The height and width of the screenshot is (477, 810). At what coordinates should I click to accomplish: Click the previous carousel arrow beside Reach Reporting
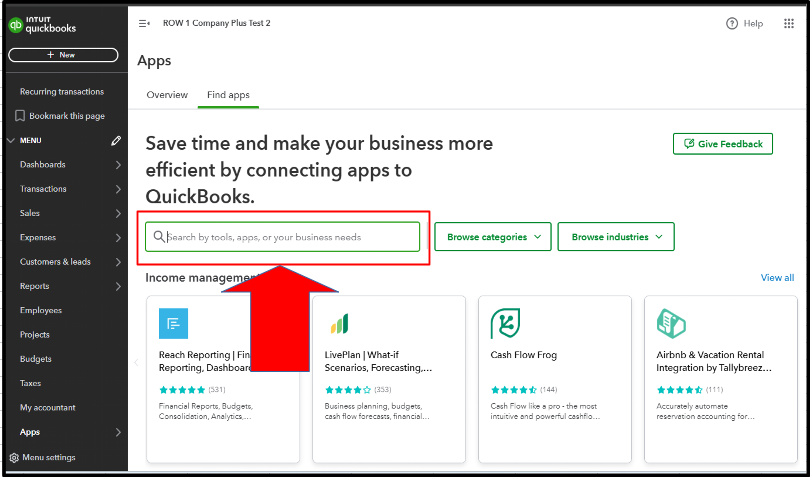tap(137, 362)
